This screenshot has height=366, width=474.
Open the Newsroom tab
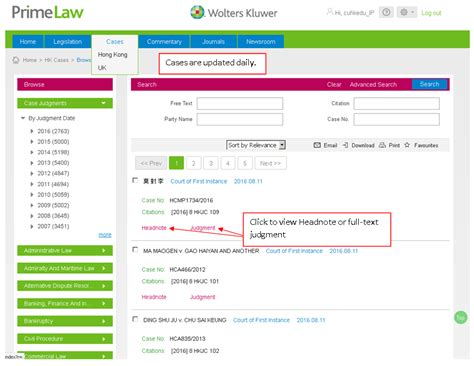click(x=261, y=42)
